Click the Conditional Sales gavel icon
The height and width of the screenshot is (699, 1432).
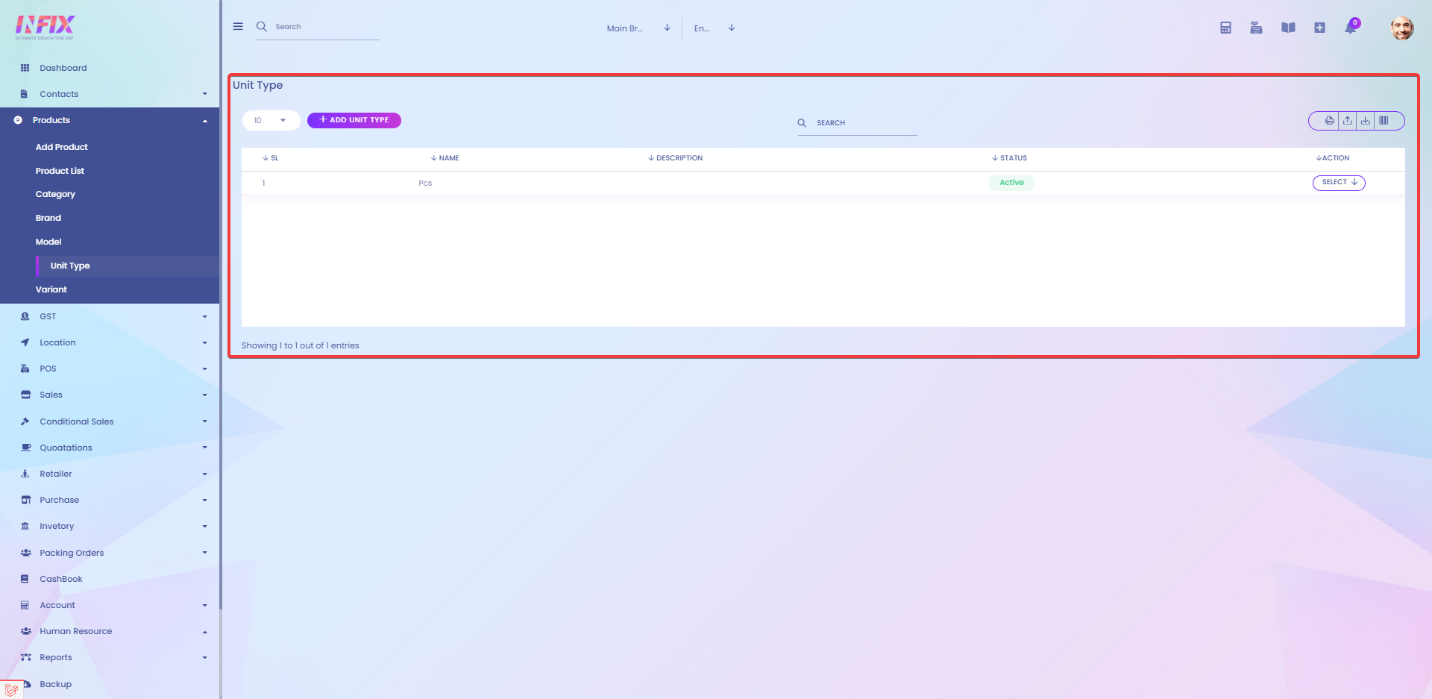coord(25,421)
